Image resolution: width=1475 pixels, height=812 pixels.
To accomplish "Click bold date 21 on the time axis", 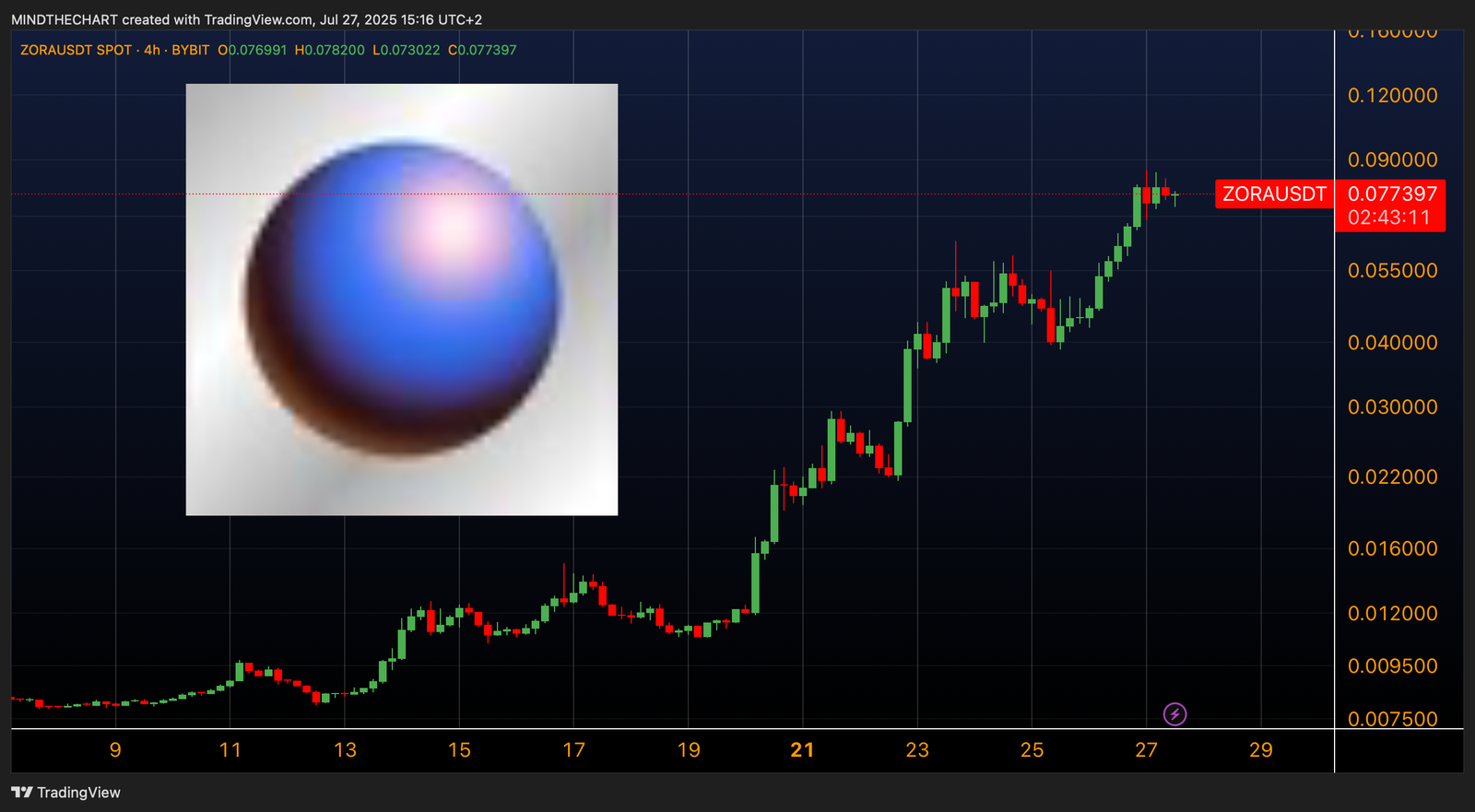I will coord(802,750).
